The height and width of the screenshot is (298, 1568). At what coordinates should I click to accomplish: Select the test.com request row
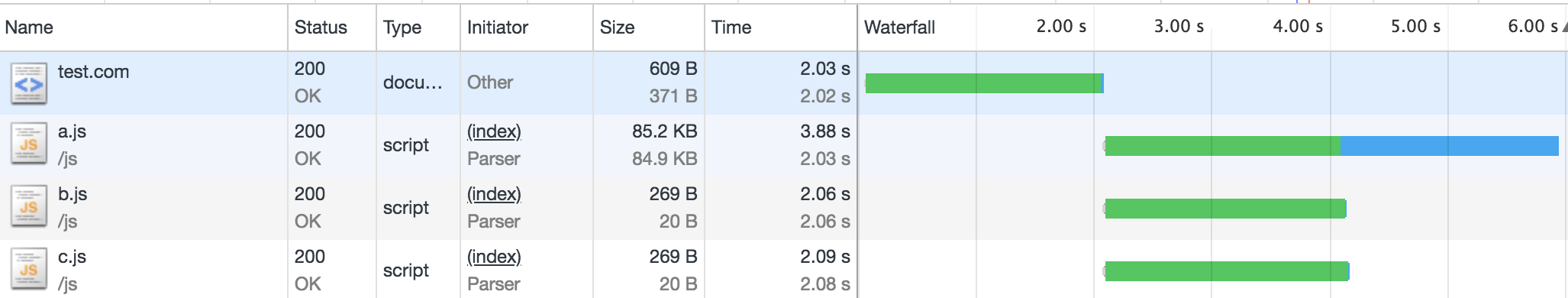click(784, 83)
